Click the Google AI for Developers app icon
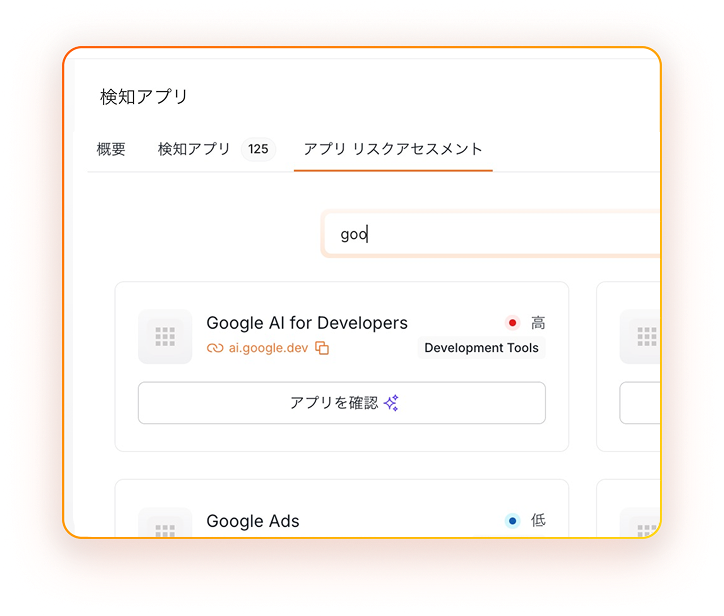 (165, 337)
